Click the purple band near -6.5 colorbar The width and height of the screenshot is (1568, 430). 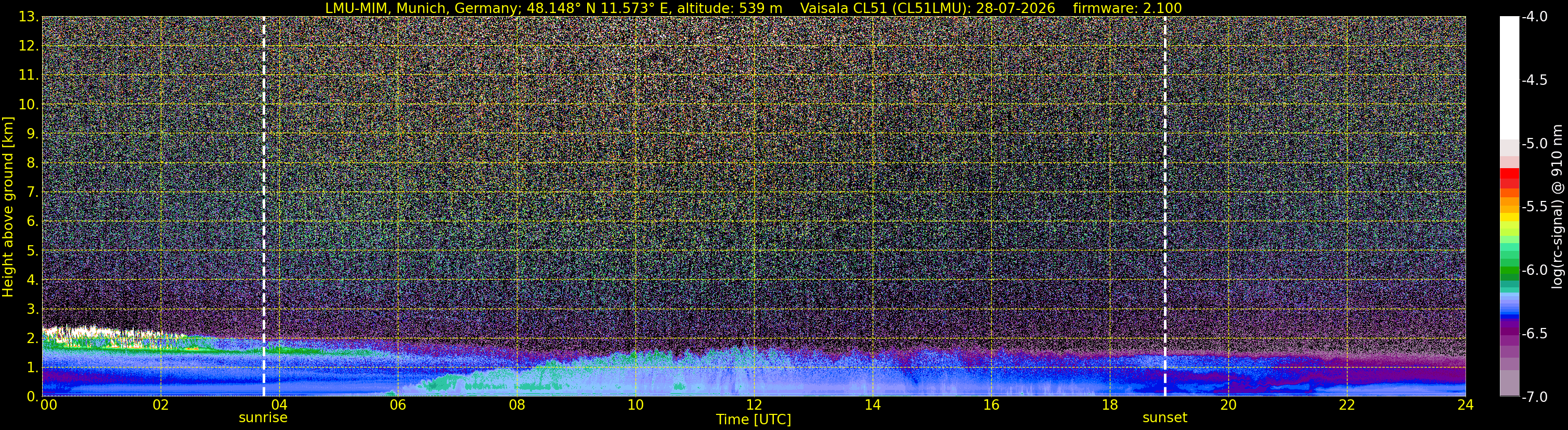point(1510,327)
